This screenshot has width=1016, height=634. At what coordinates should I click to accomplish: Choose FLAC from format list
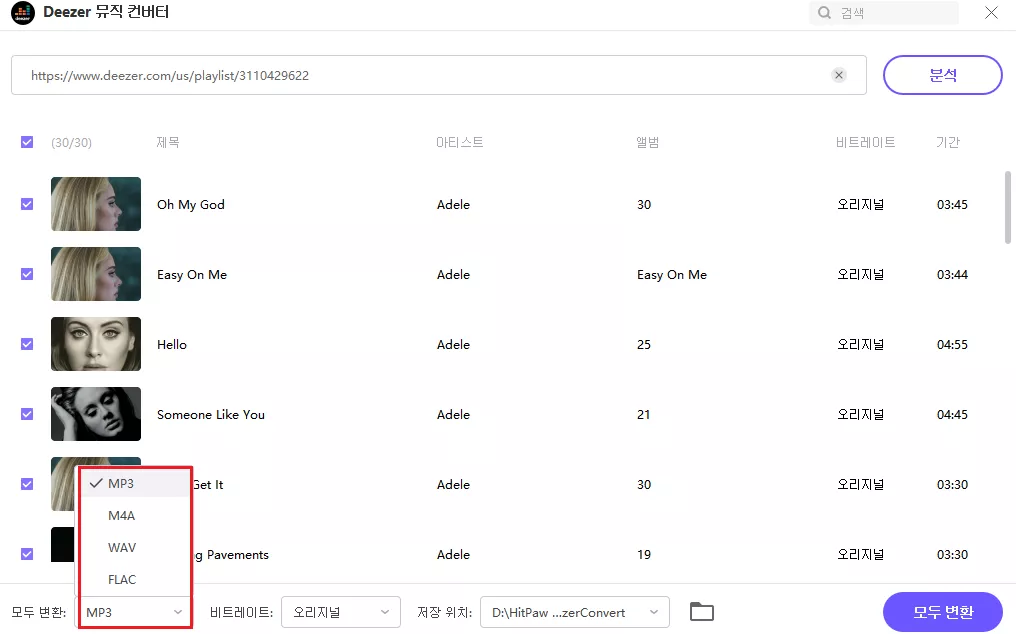tap(134, 579)
